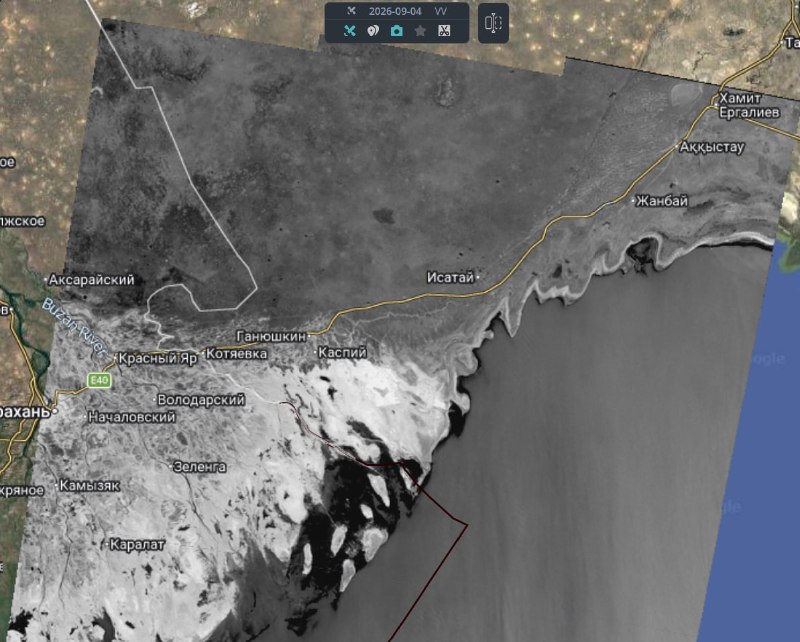The image size is (800, 642).
Task: Select the Красный Яр map label
Action: point(158,359)
